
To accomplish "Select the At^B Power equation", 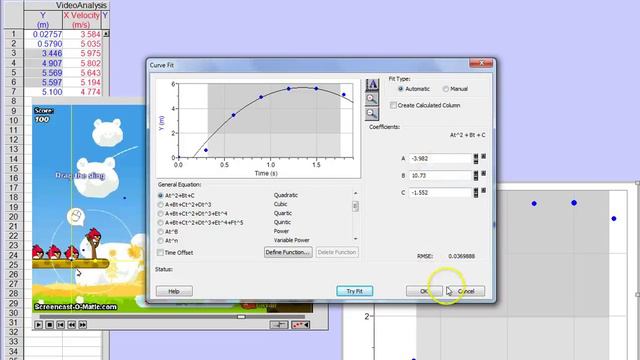I will (x=160, y=231).
